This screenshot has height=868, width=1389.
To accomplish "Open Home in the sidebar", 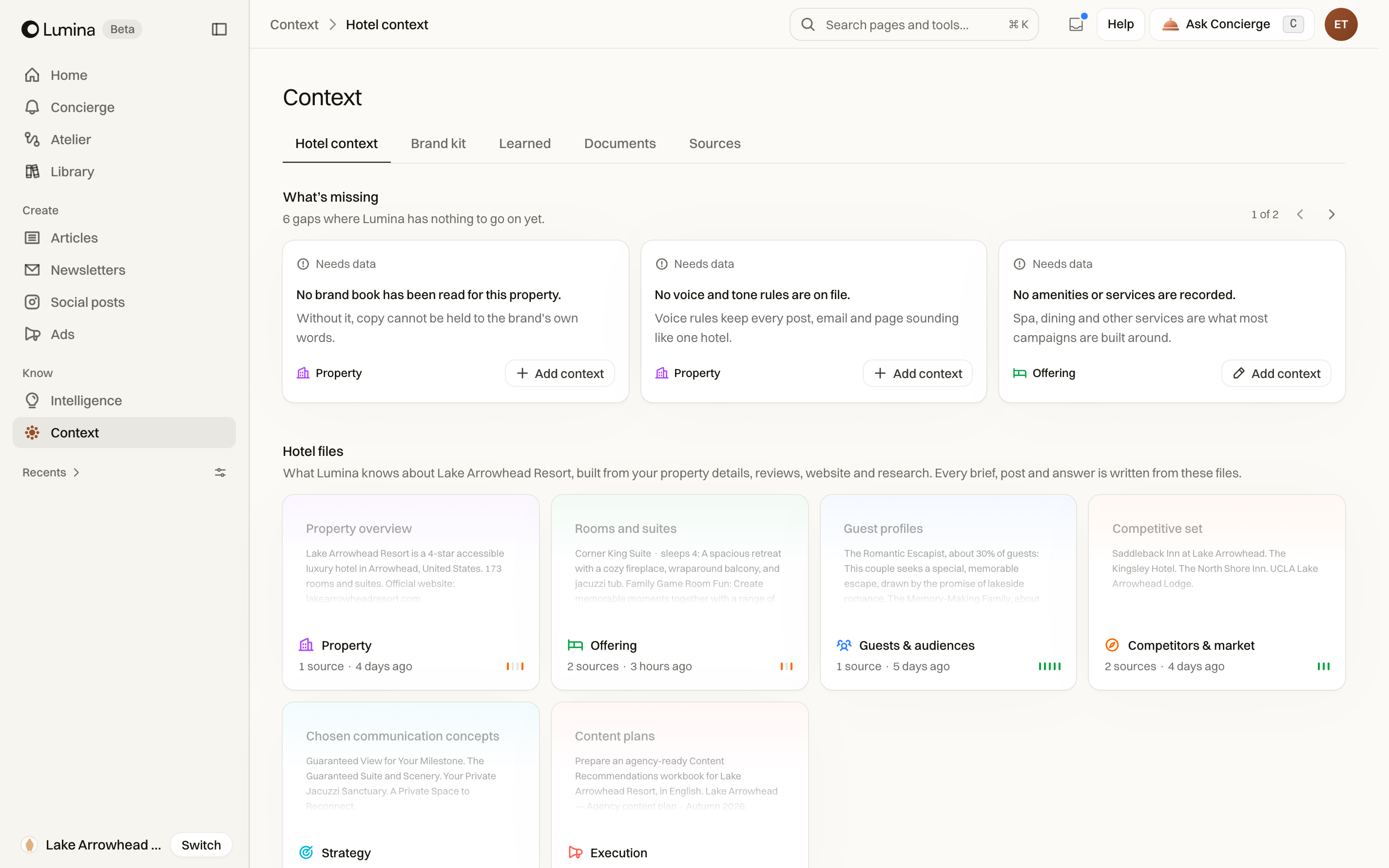I will [x=124, y=75].
